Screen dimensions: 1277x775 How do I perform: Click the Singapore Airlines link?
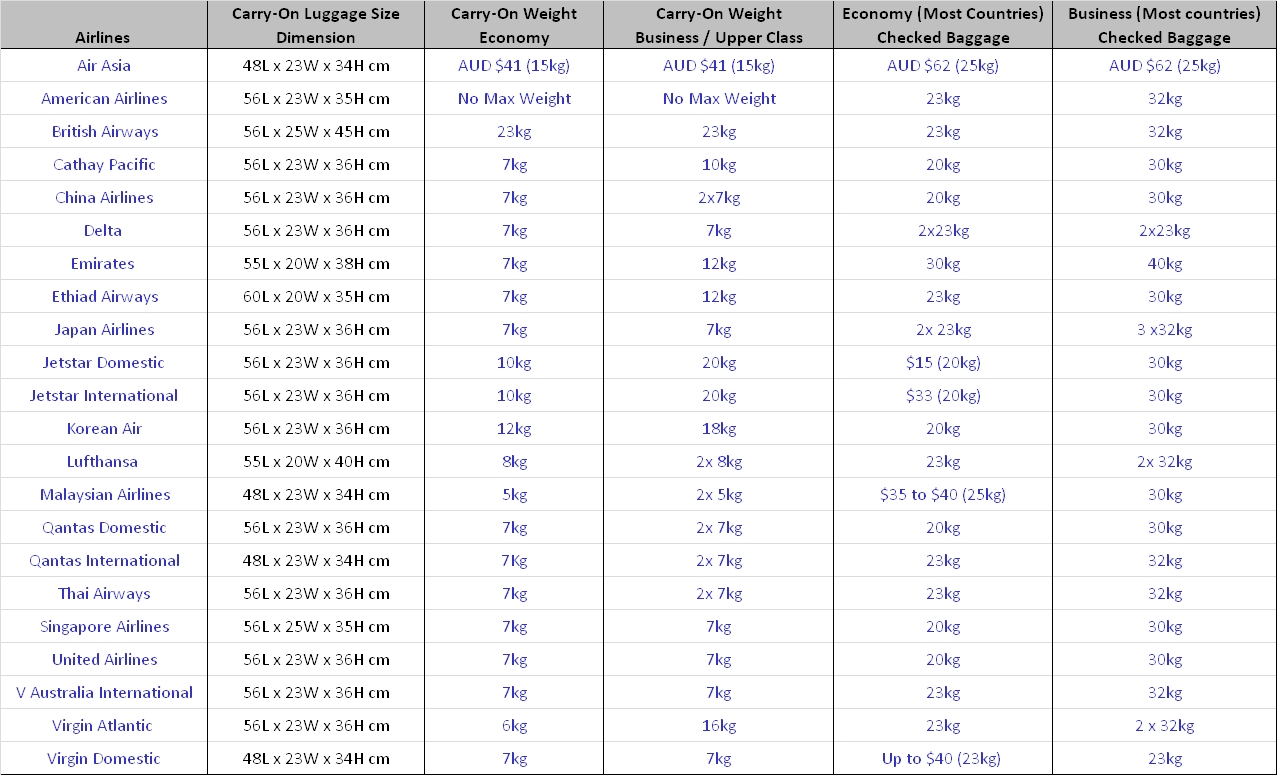tap(104, 627)
